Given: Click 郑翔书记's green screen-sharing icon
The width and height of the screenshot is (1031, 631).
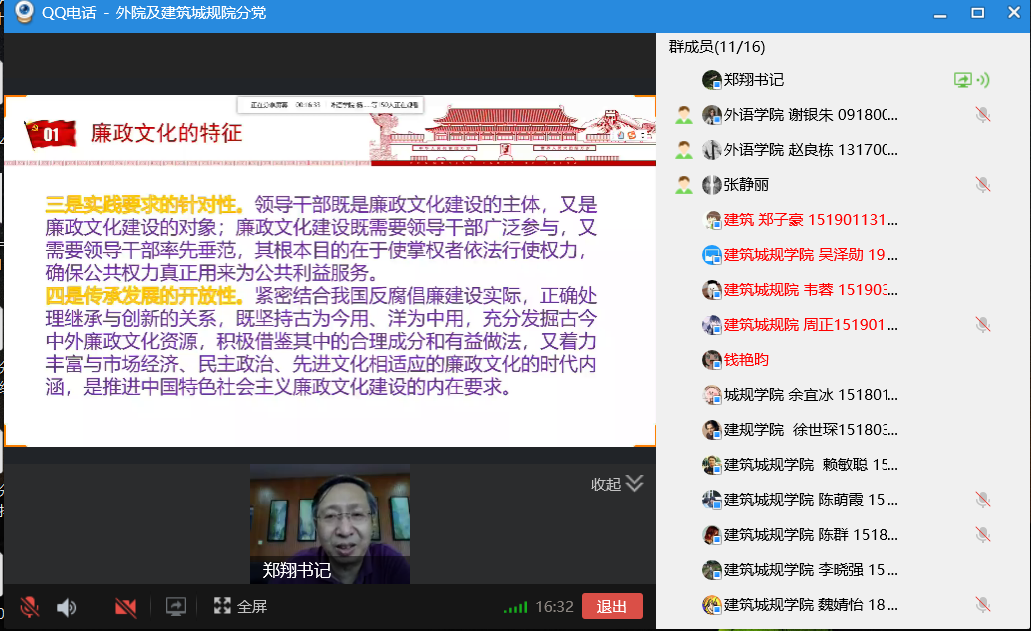Looking at the screenshot, I should 963,80.
